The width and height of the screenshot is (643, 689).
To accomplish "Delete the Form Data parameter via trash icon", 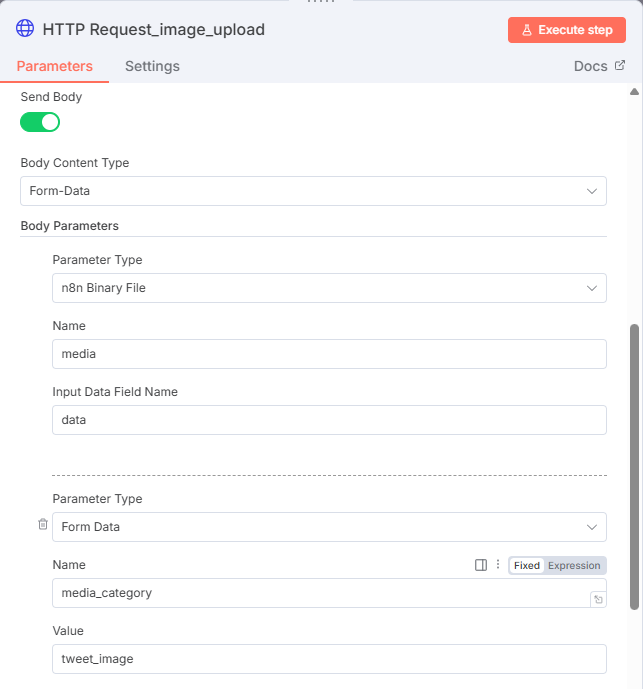I will [42, 524].
